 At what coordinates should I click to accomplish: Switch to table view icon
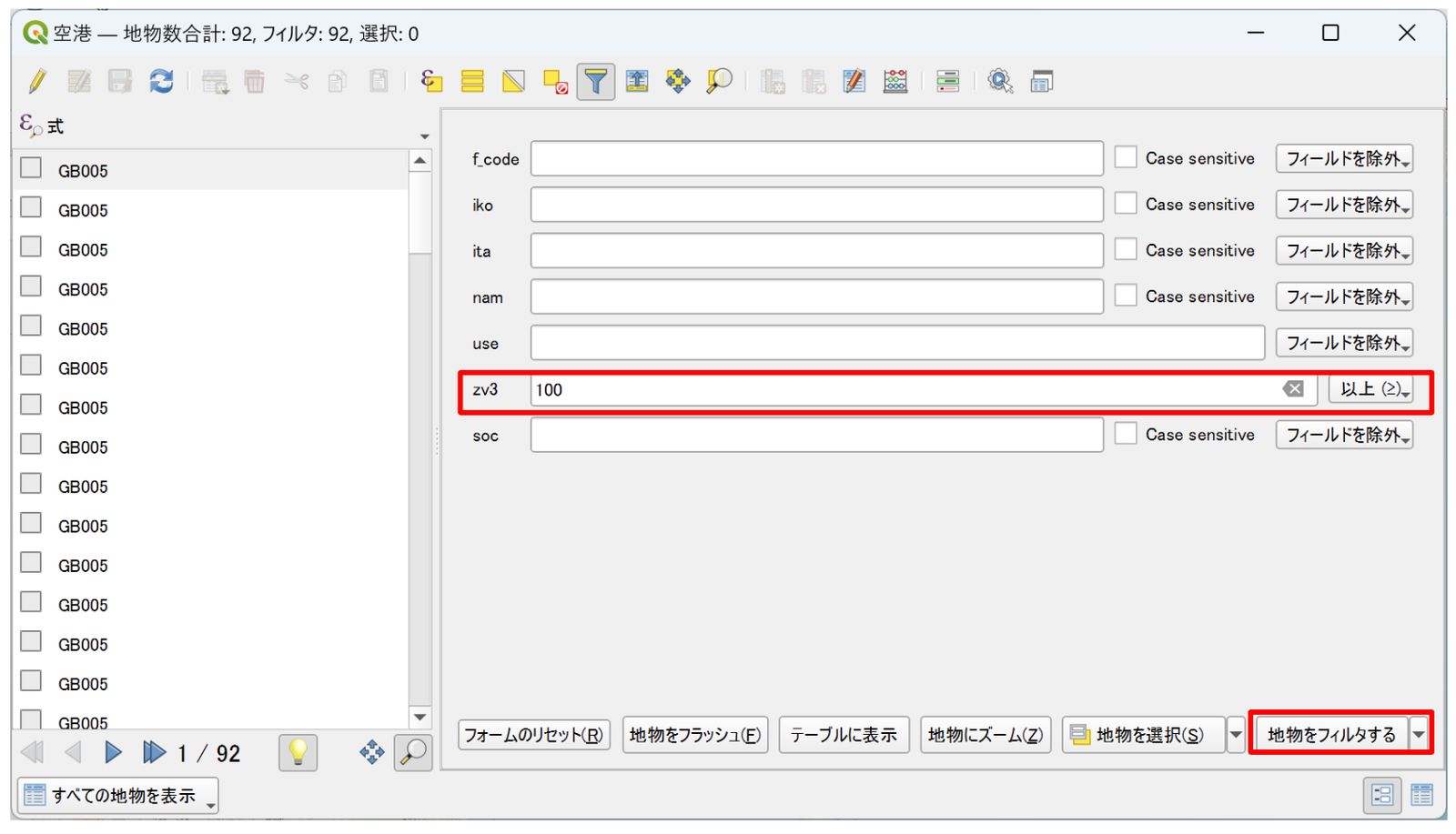point(1421,796)
